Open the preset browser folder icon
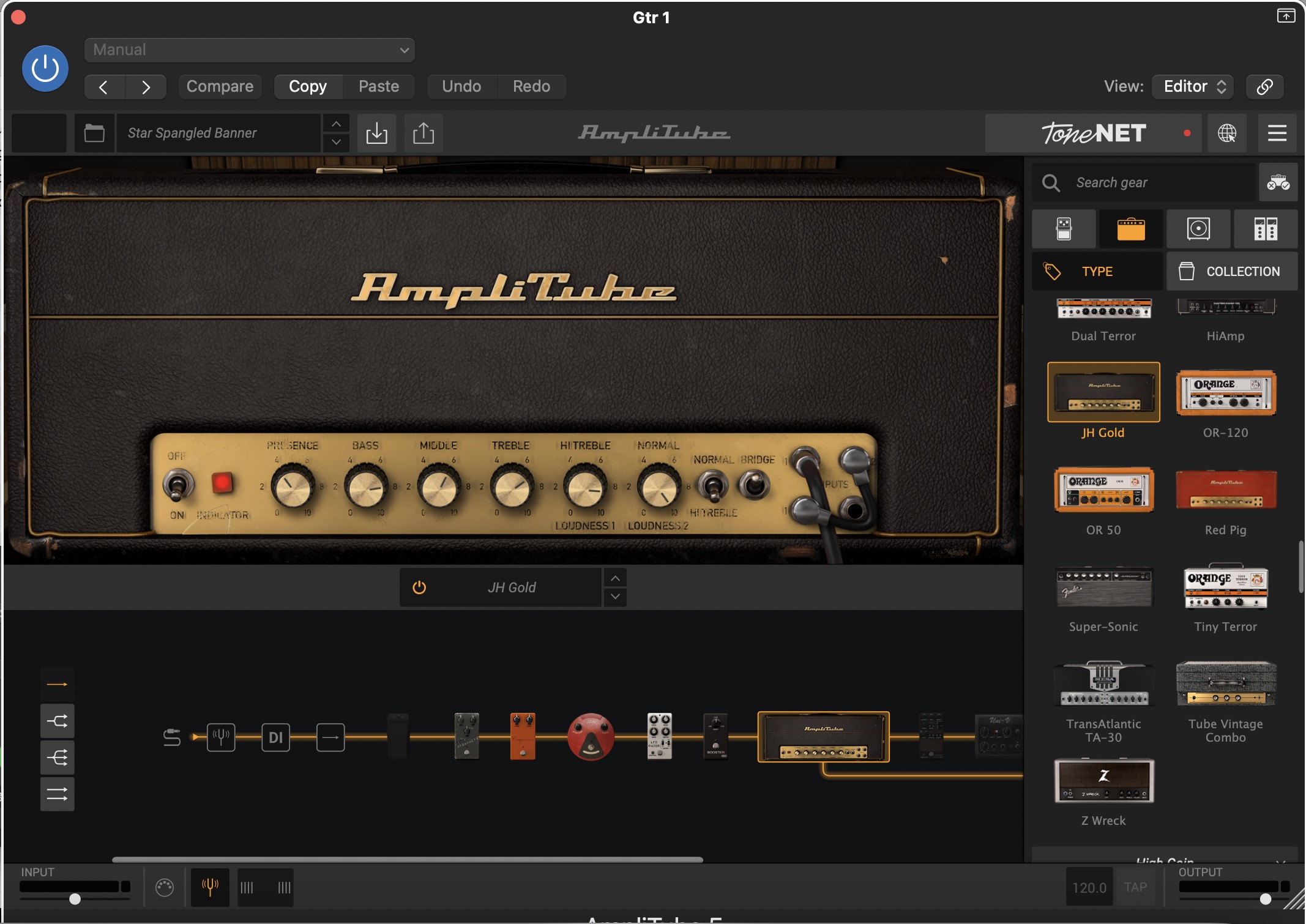 [x=94, y=133]
